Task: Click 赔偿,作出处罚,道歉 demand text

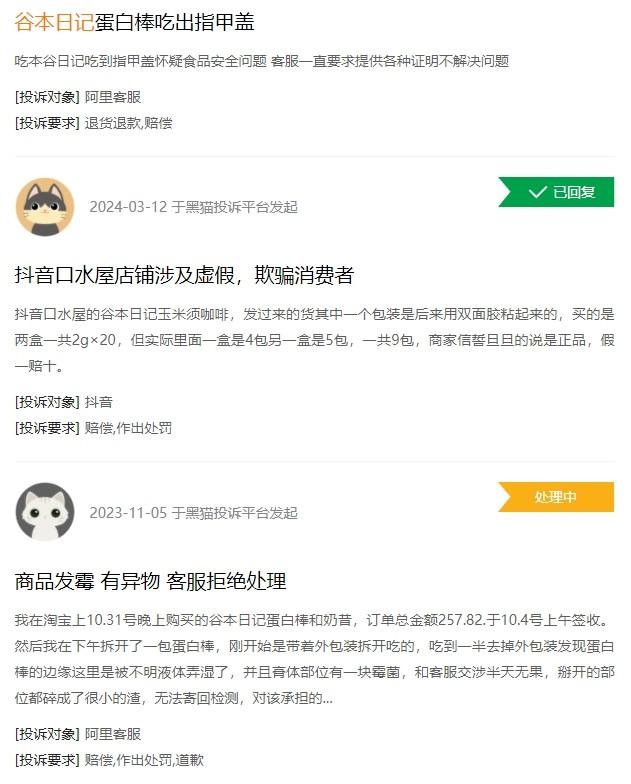Action: 144,760
